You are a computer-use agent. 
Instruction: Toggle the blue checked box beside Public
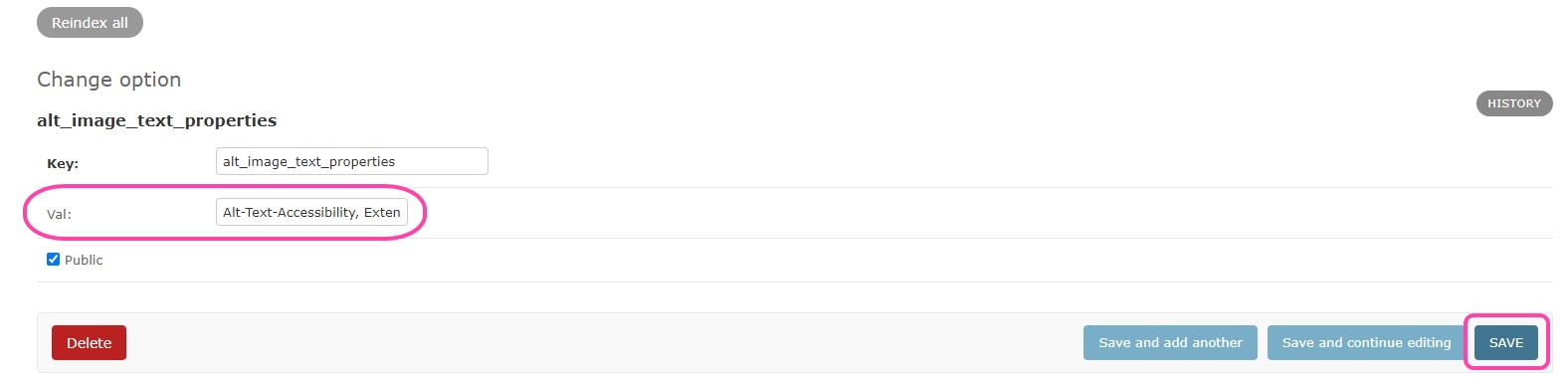(54, 260)
